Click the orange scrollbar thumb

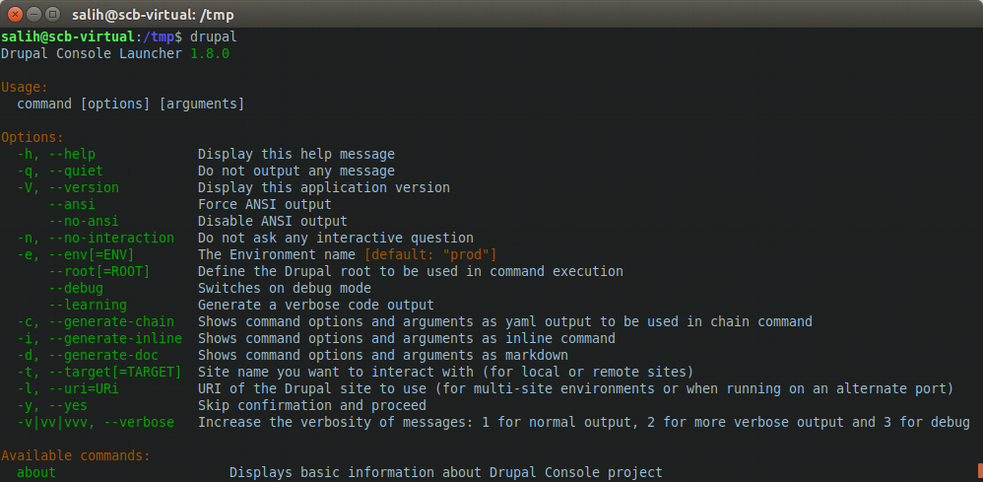980,472
